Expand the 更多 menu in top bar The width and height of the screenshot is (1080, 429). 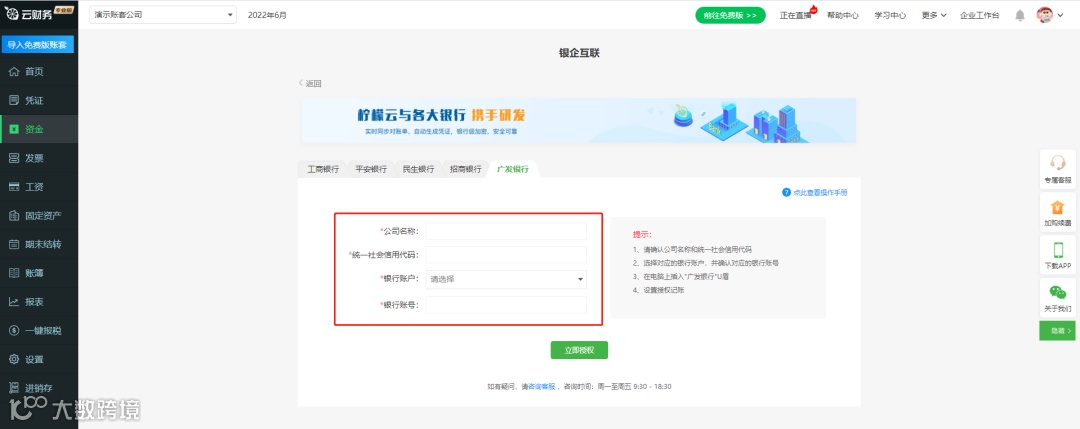tap(934, 15)
